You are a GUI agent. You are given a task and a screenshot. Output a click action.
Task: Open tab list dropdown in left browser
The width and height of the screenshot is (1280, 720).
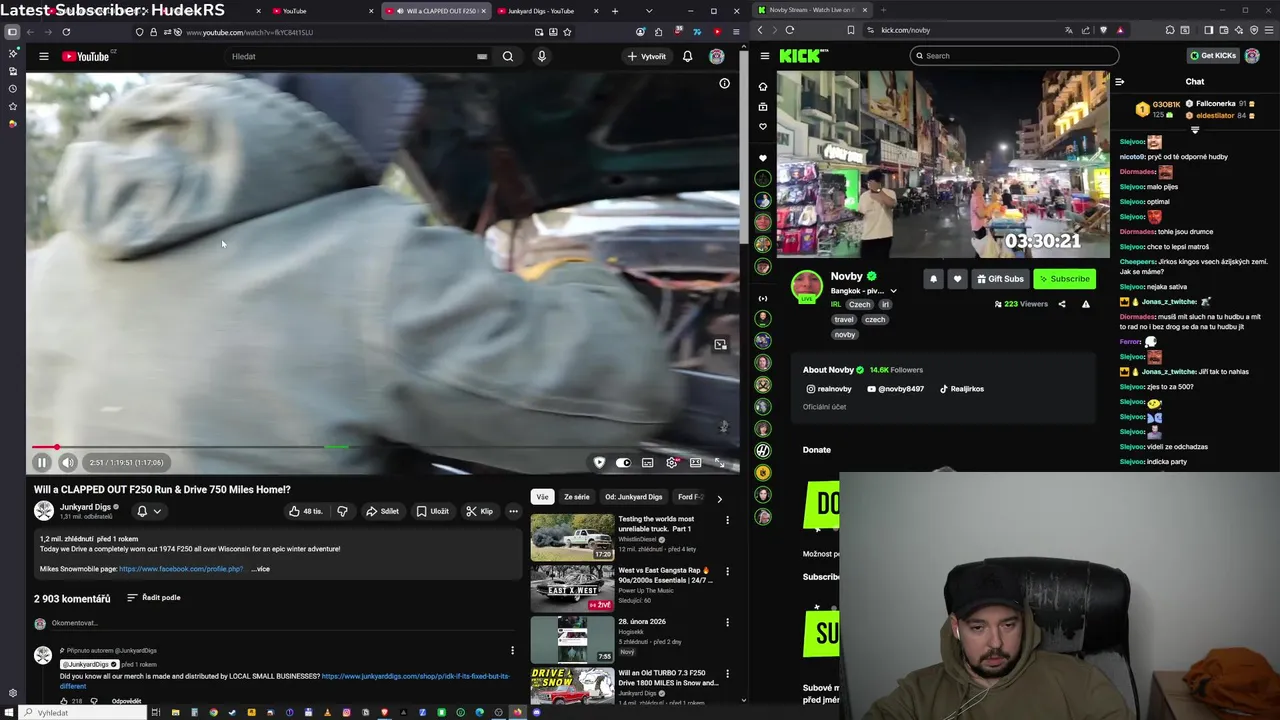point(649,11)
